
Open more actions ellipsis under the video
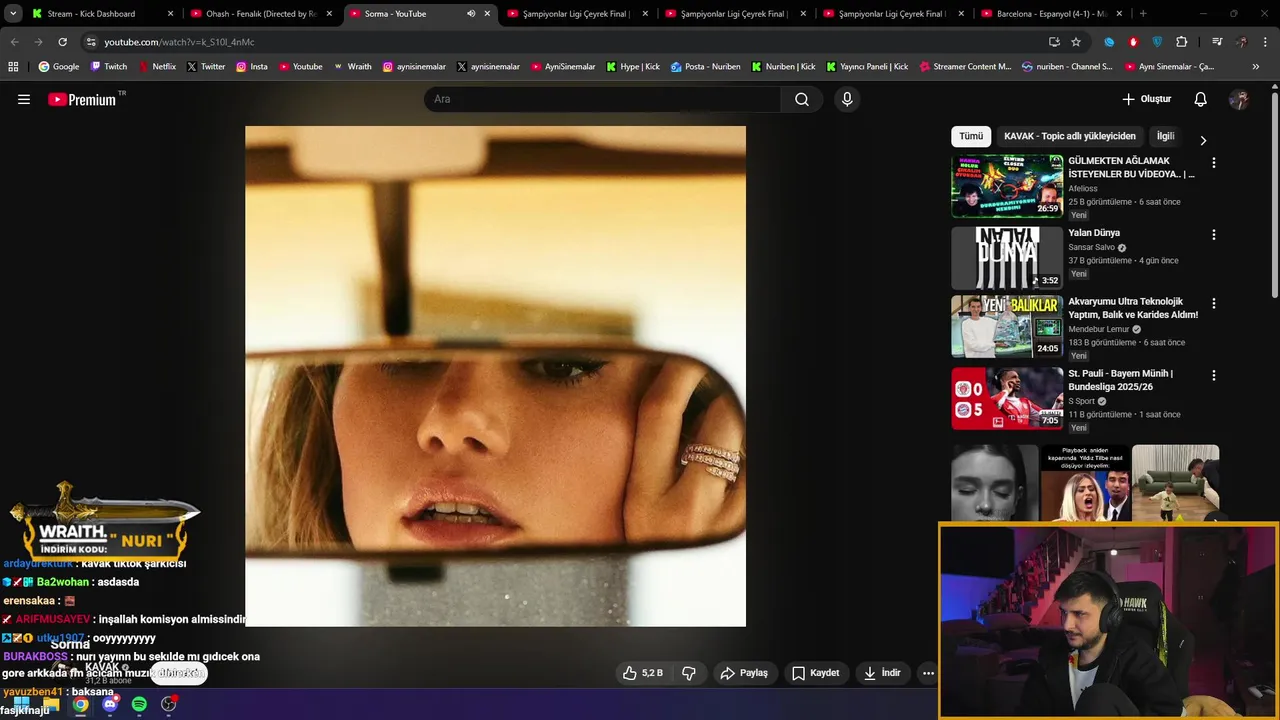tap(928, 673)
